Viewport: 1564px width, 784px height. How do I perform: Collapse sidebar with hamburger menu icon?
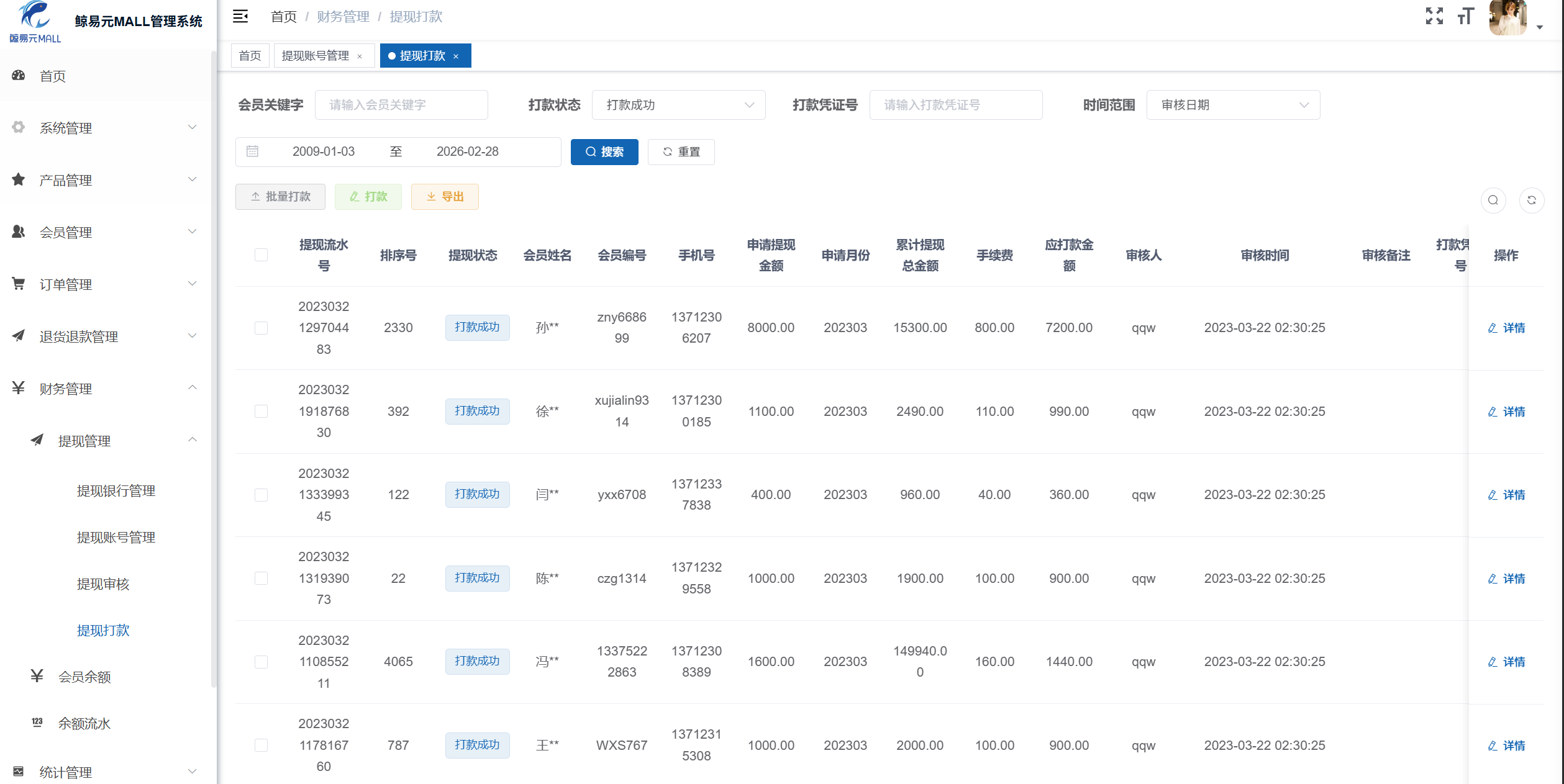(x=240, y=17)
